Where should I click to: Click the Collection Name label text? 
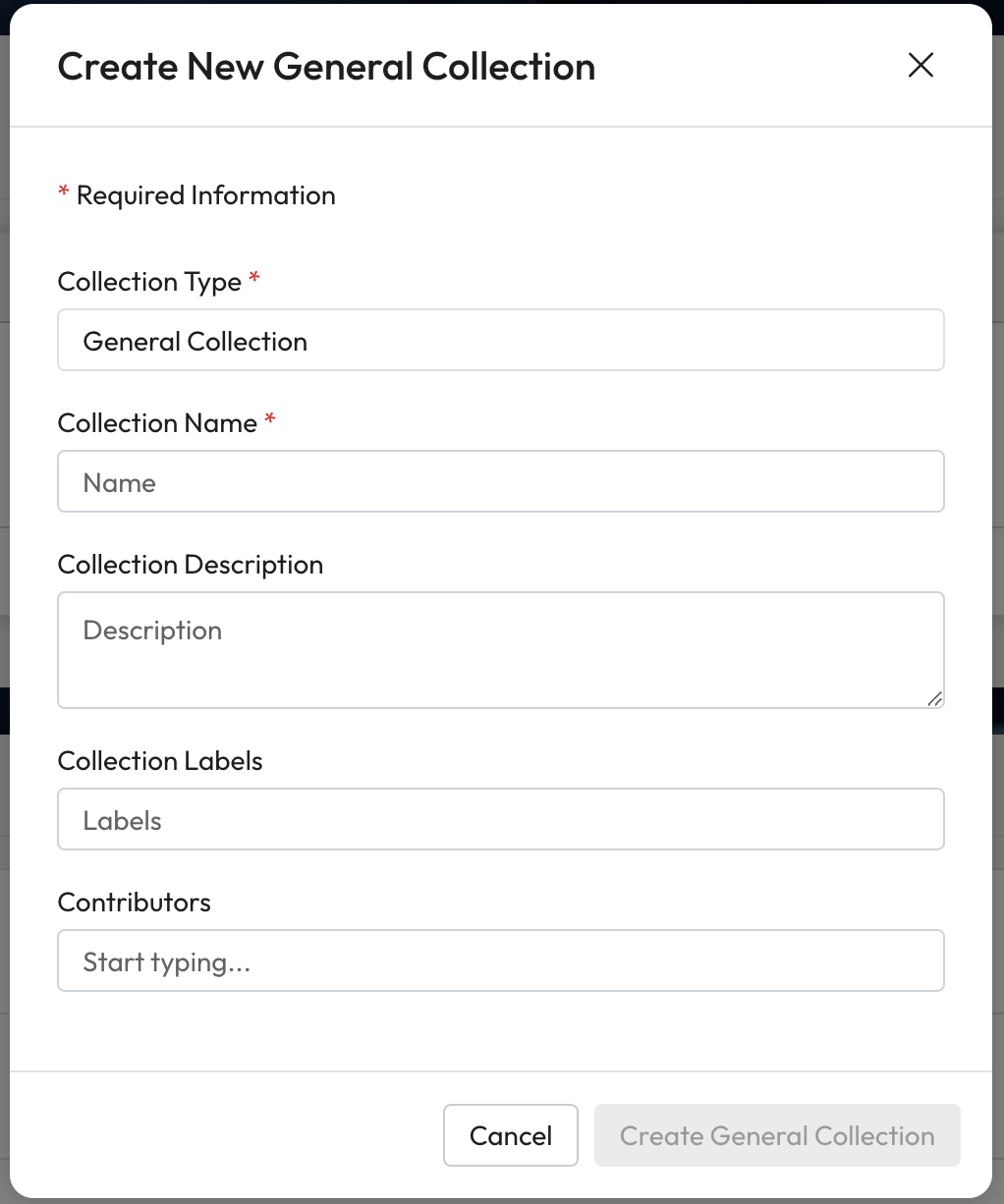157,423
